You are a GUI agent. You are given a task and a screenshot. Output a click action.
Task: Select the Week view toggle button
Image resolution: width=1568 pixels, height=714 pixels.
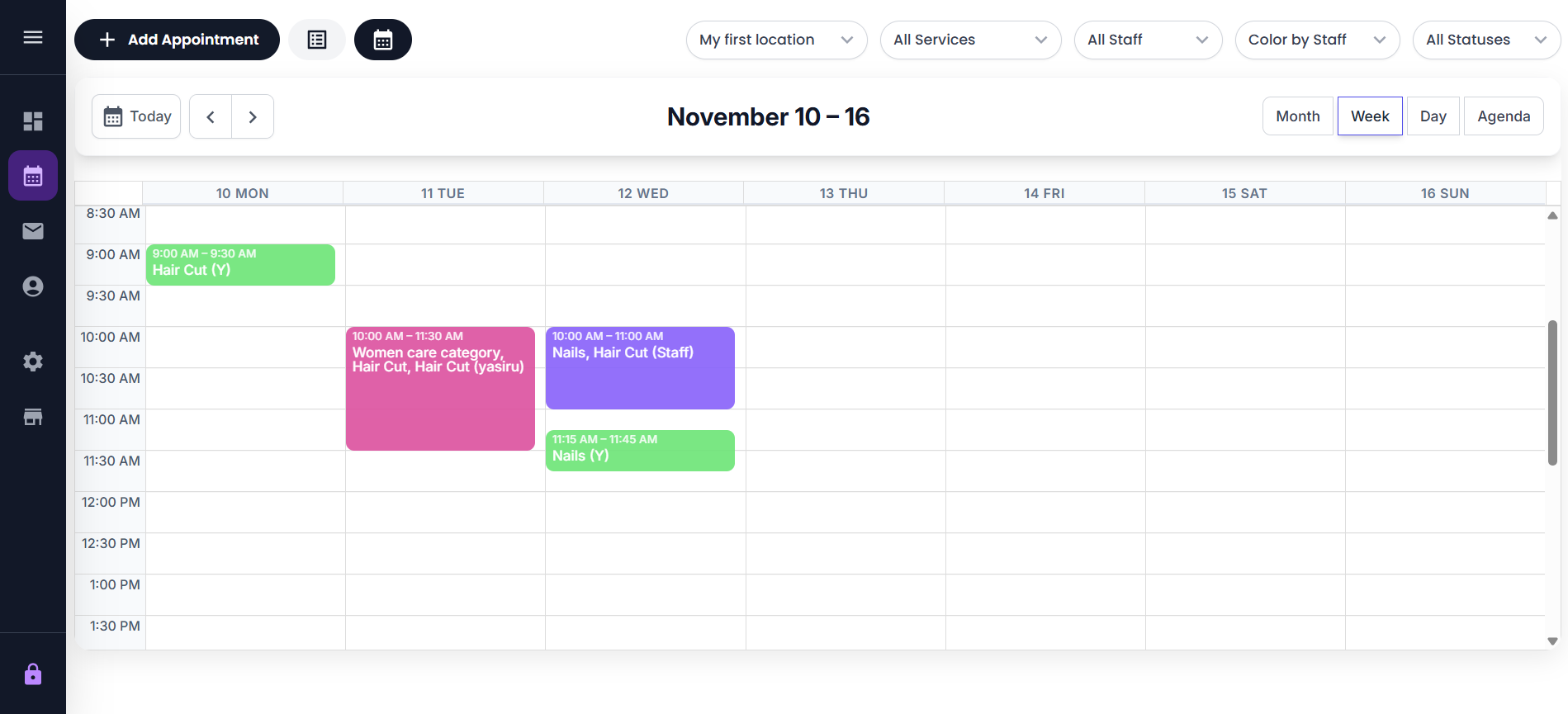(x=1369, y=116)
